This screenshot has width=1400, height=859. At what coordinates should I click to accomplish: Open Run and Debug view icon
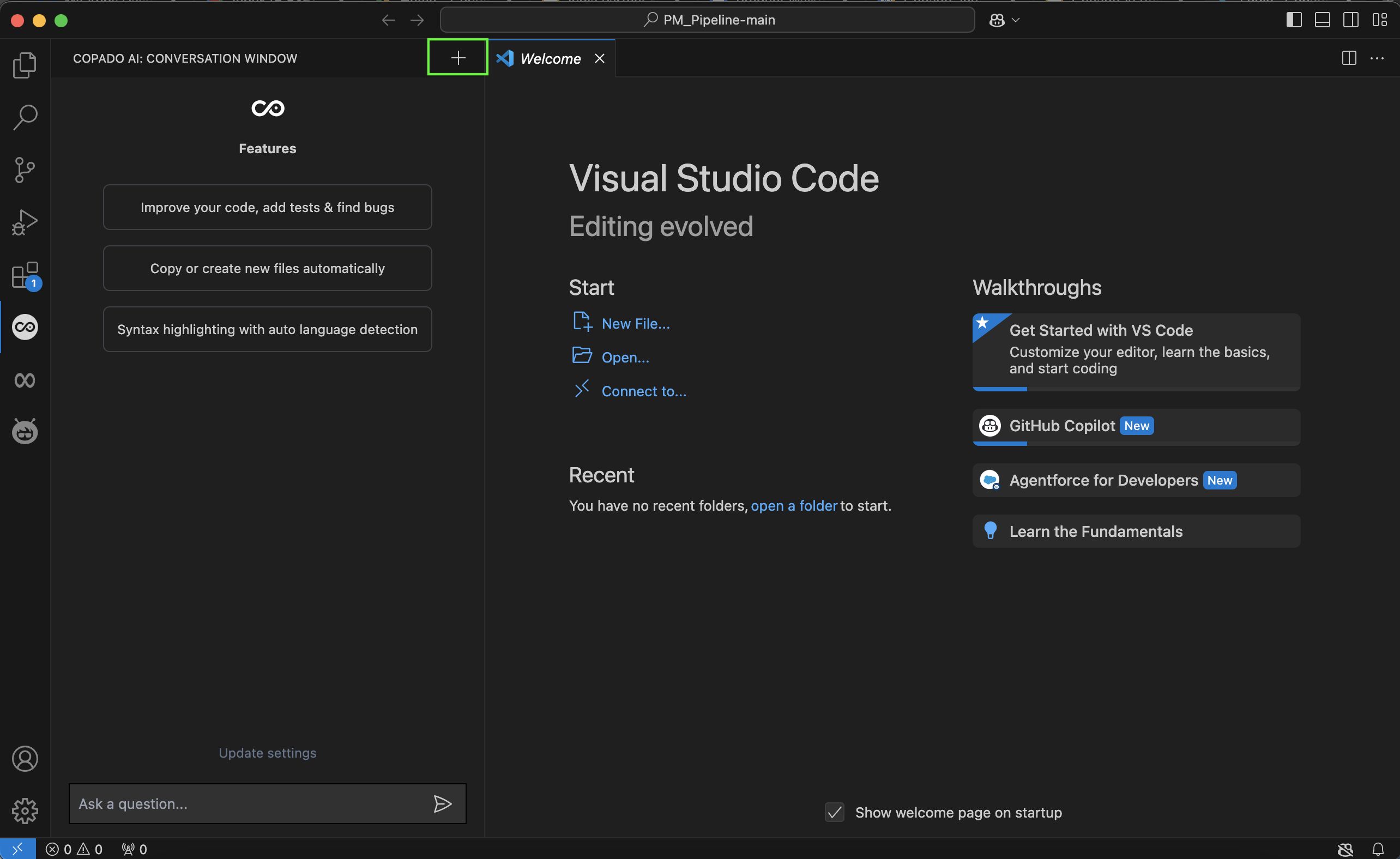[25, 222]
